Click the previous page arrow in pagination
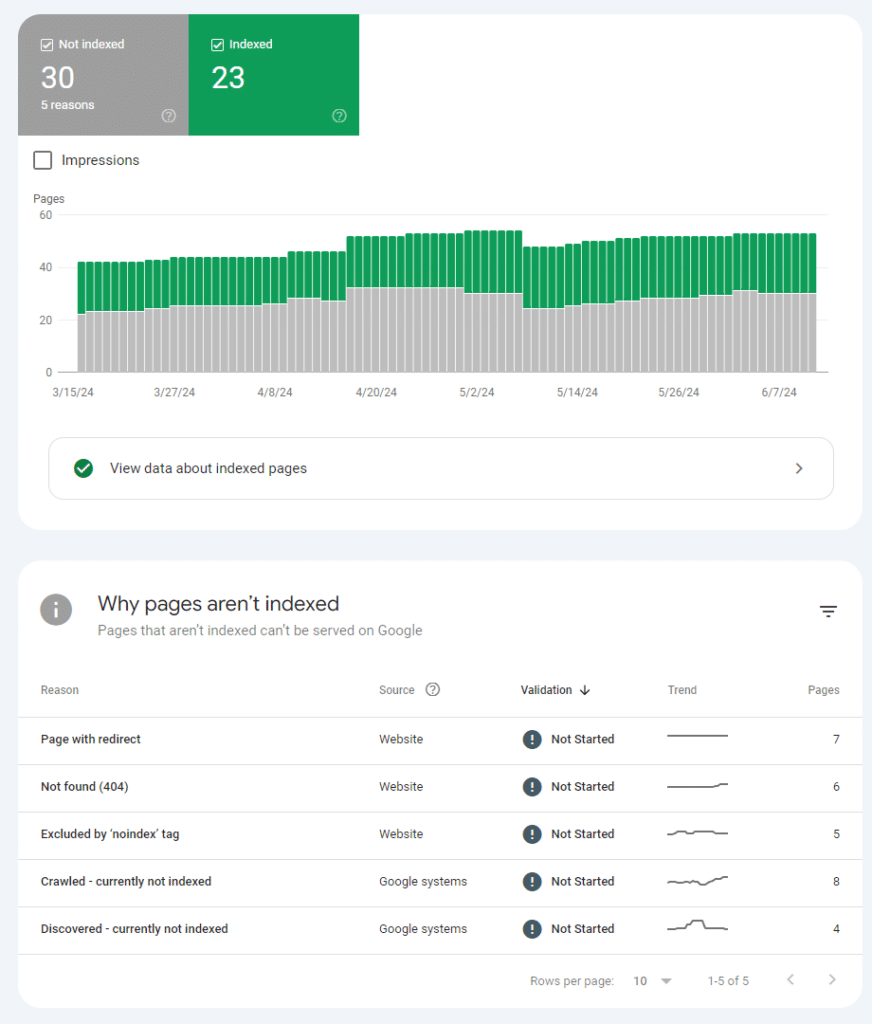The image size is (872, 1024). (790, 980)
